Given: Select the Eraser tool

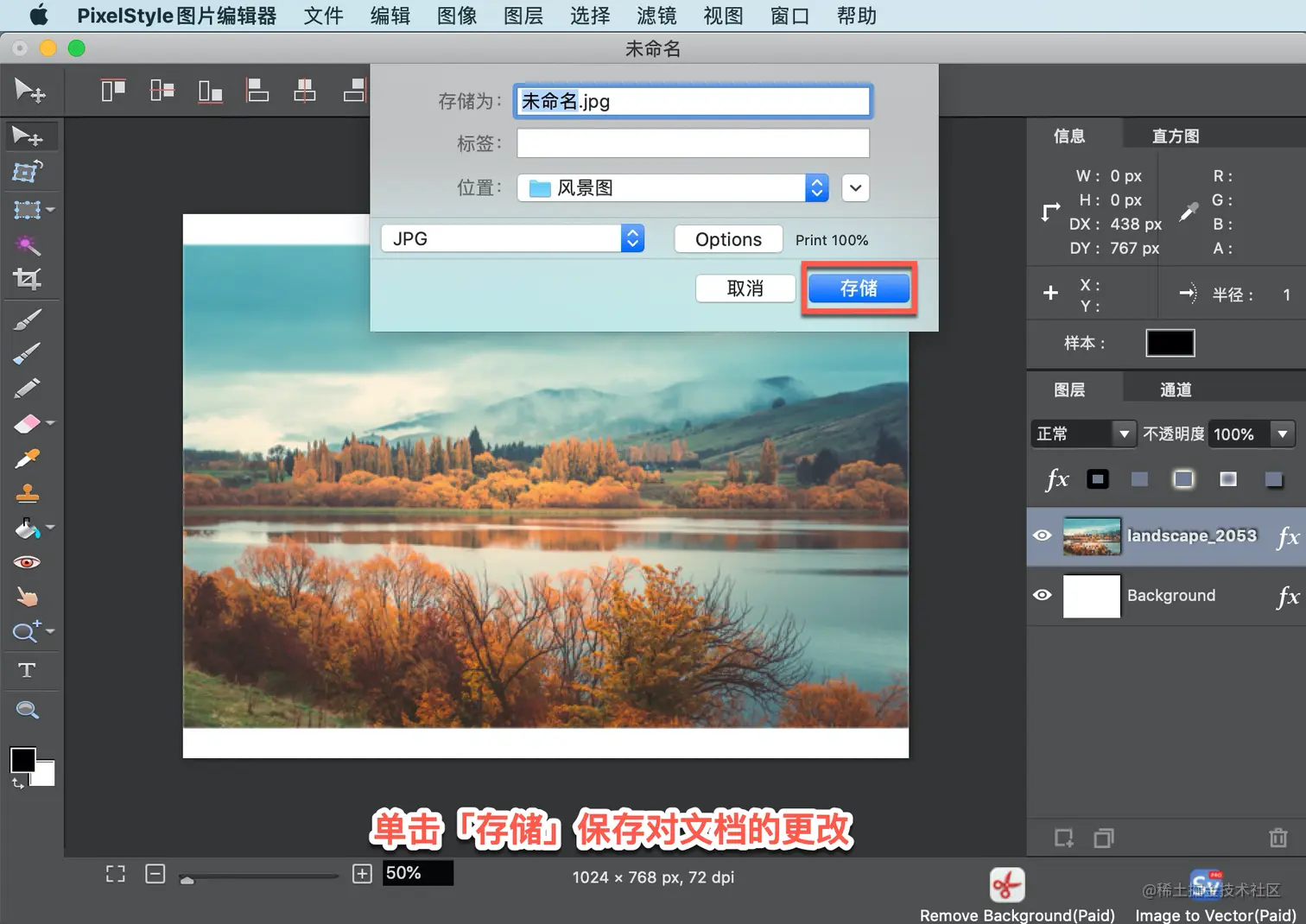Looking at the screenshot, I should [x=27, y=423].
